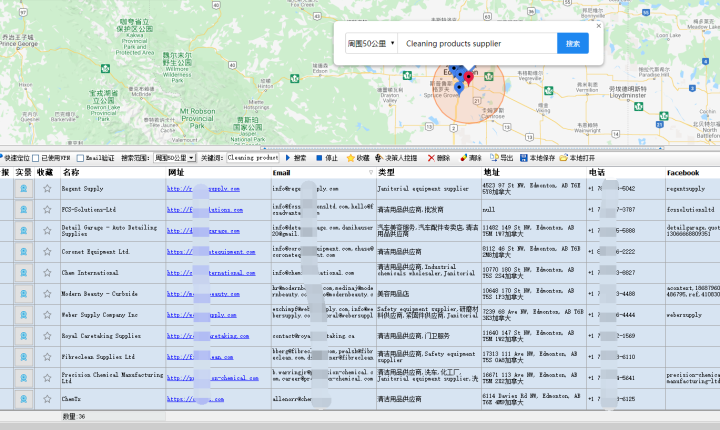
Task: Click the blue play Search icon in toolbar
Action: [x=288, y=158]
